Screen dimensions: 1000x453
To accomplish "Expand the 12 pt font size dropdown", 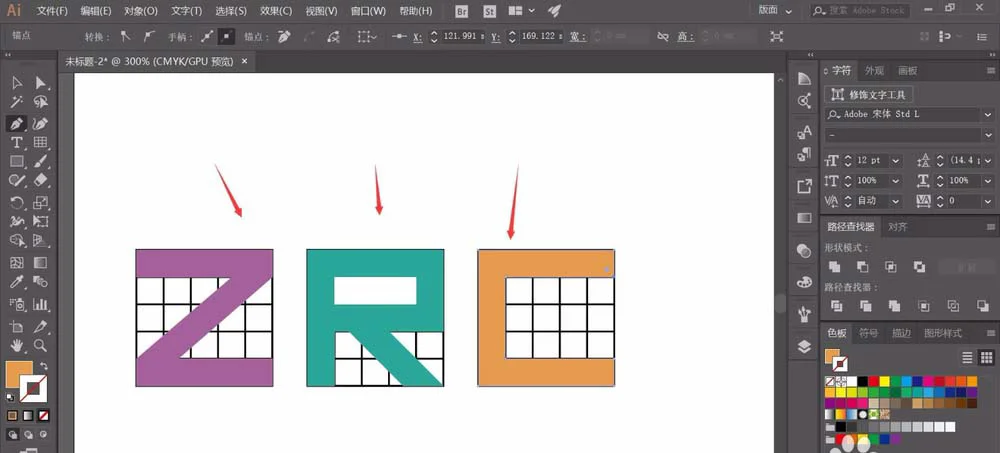I will (895, 161).
